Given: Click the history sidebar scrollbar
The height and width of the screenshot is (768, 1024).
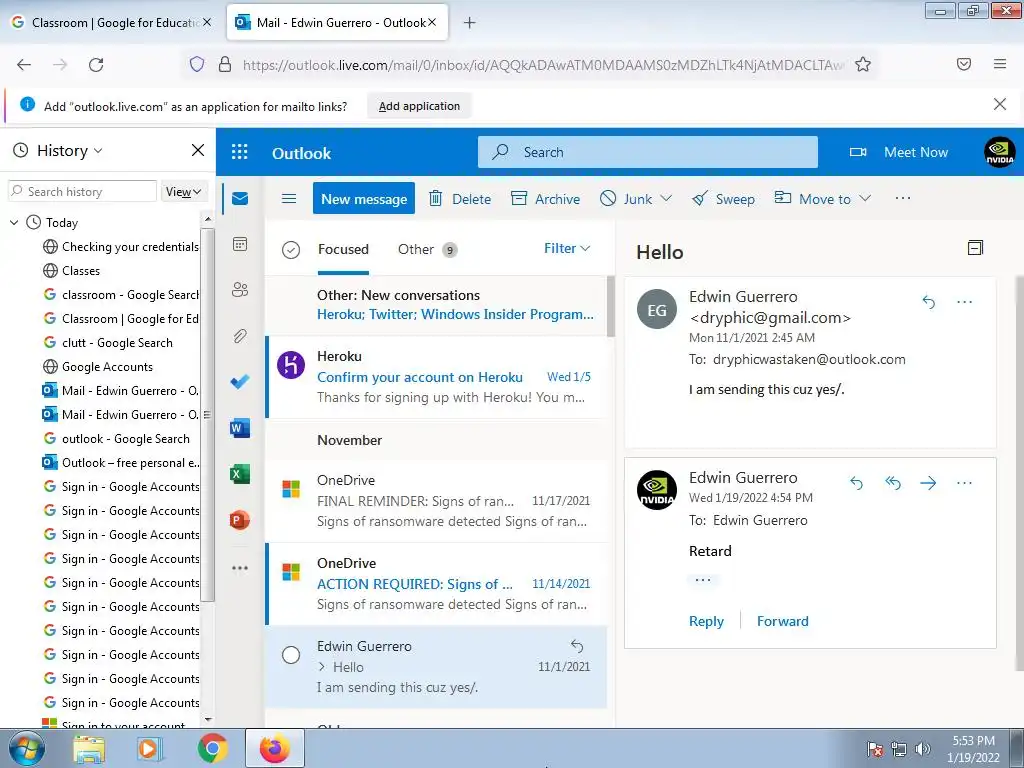Looking at the screenshot, I should [x=207, y=415].
